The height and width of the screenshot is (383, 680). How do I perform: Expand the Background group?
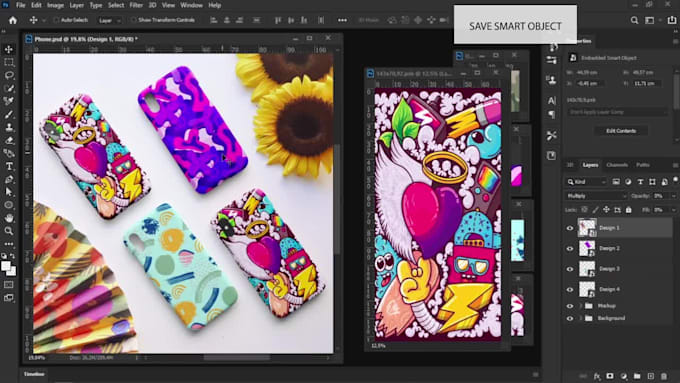pyautogui.click(x=581, y=318)
